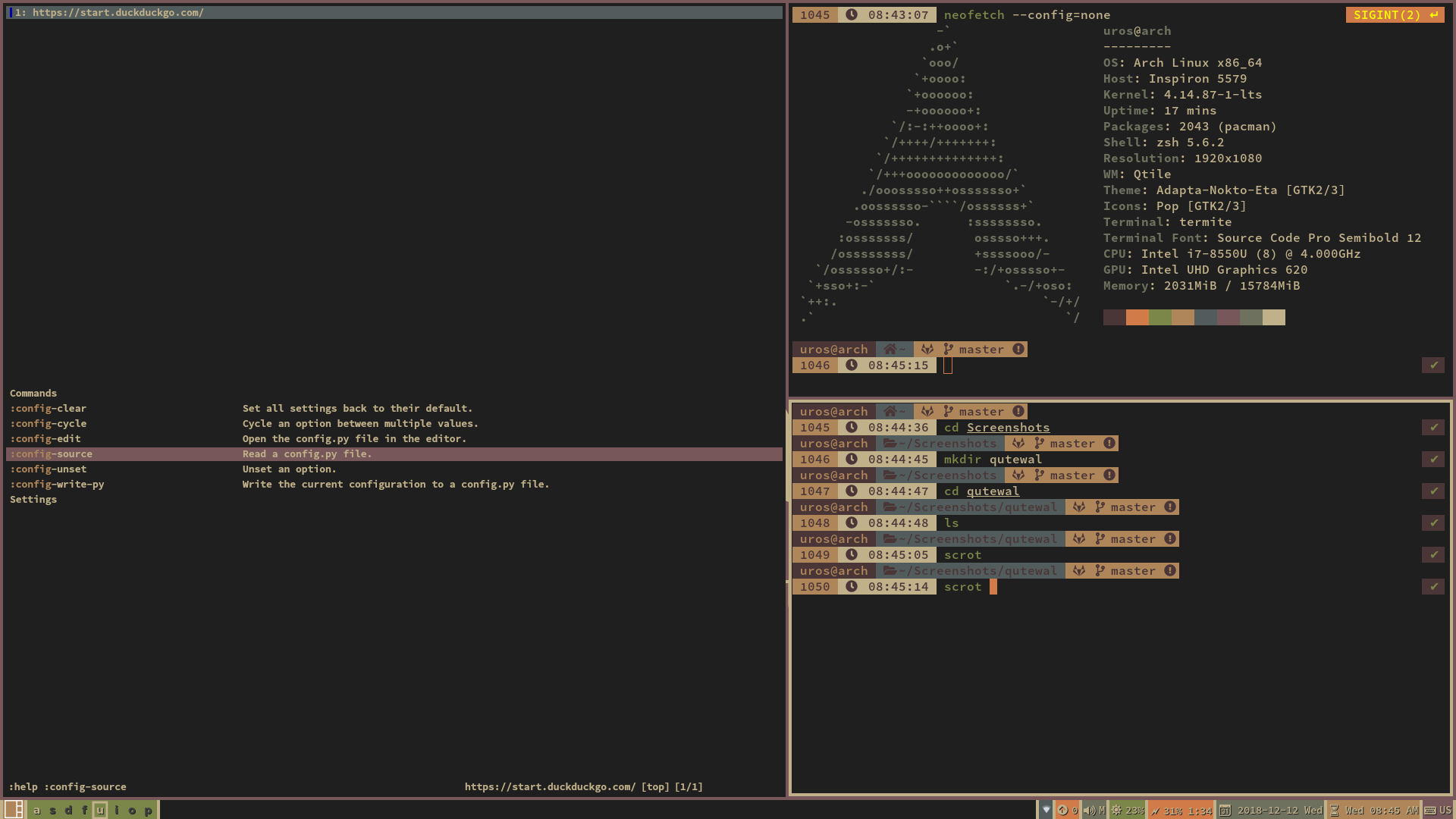Image resolution: width=1456 pixels, height=819 pixels.
Task: Click checkmark on the 'mkdir qutewal' line
Action: 1433,459
